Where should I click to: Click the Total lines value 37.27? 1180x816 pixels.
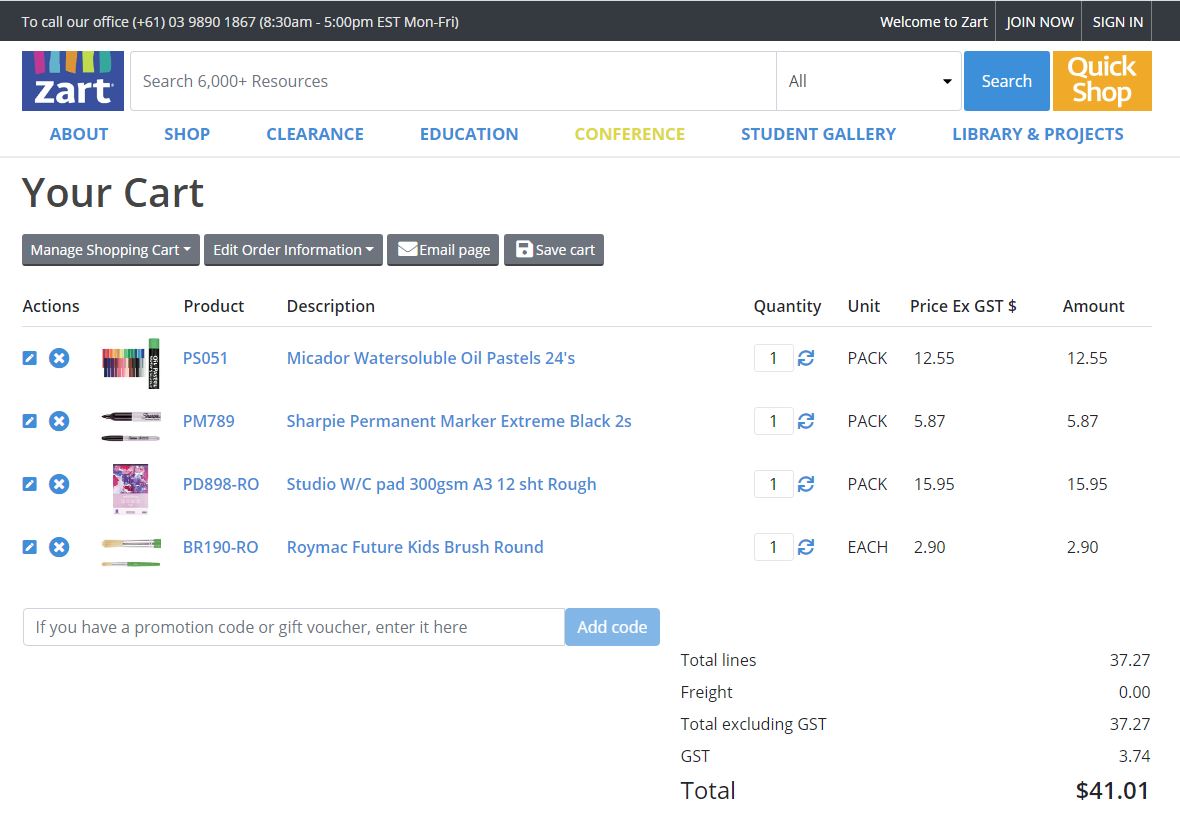[1130, 660]
